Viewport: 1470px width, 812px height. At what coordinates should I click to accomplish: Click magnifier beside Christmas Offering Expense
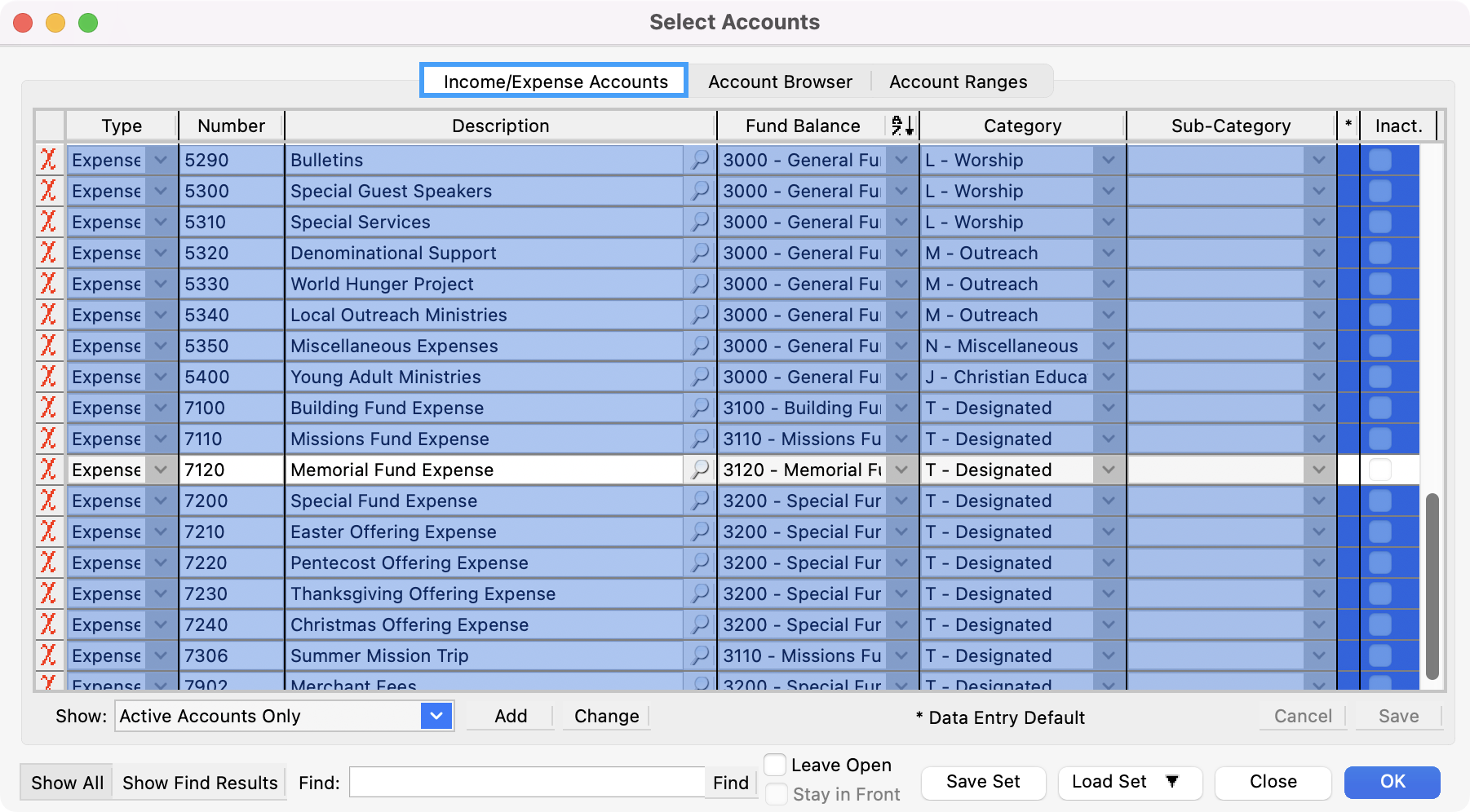tap(700, 624)
